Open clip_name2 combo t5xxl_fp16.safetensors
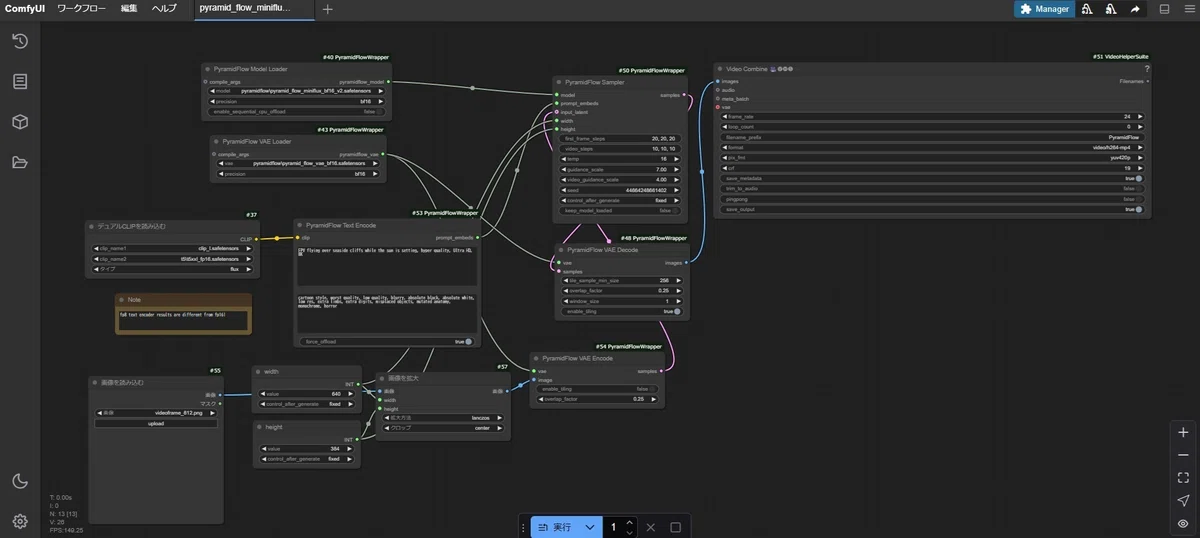 (x=172, y=258)
